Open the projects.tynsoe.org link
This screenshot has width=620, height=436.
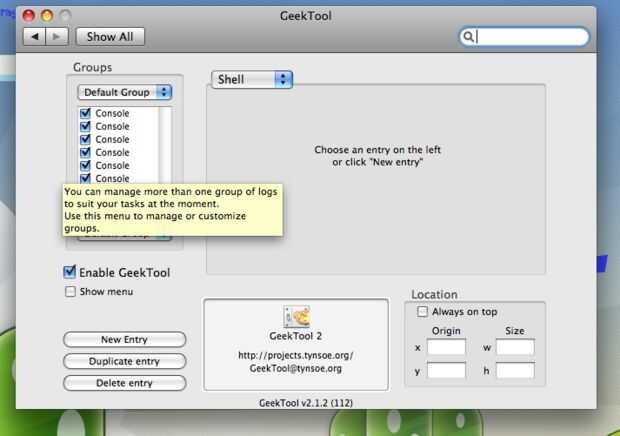[x=295, y=355]
